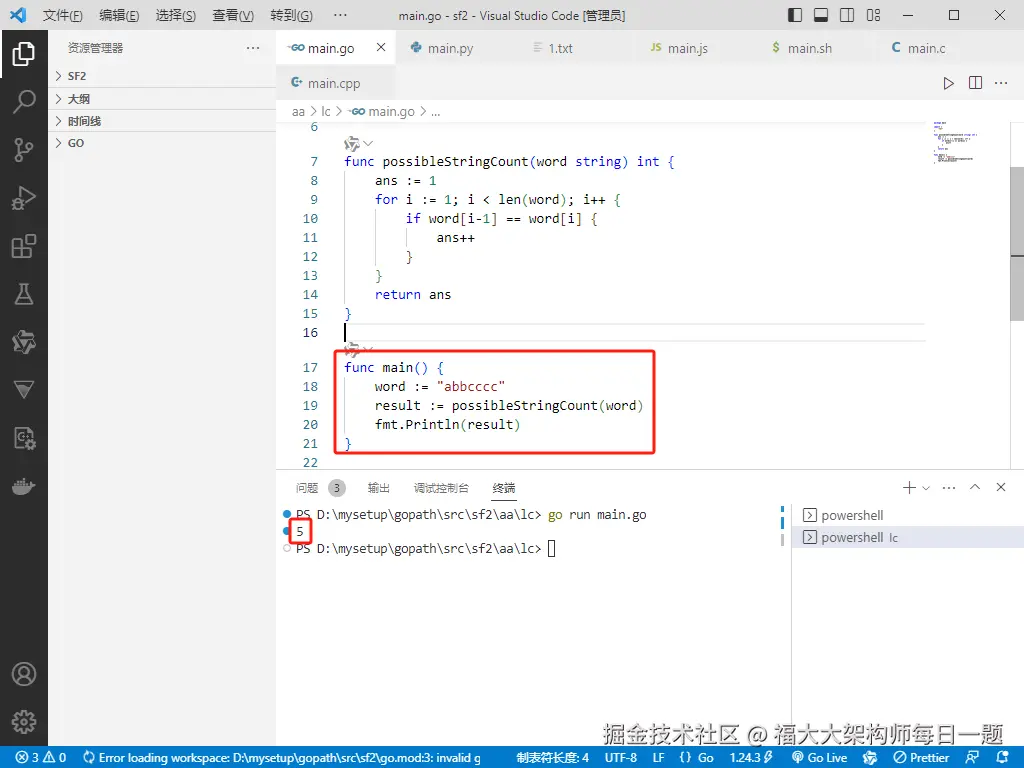This screenshot has height=768, width=1024.
Task: Open errors and warnings status indicator
Action: pyautogui.click(x=41, y=758)
